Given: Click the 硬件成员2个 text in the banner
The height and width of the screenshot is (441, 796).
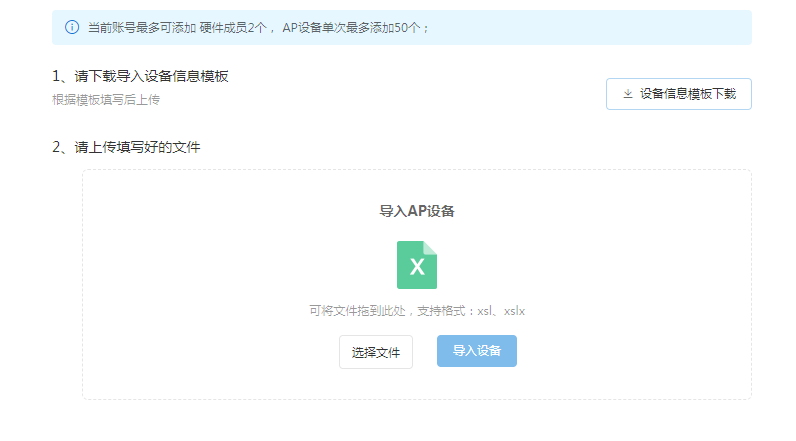Looking at the screenshot, I should tap(232, 27).
